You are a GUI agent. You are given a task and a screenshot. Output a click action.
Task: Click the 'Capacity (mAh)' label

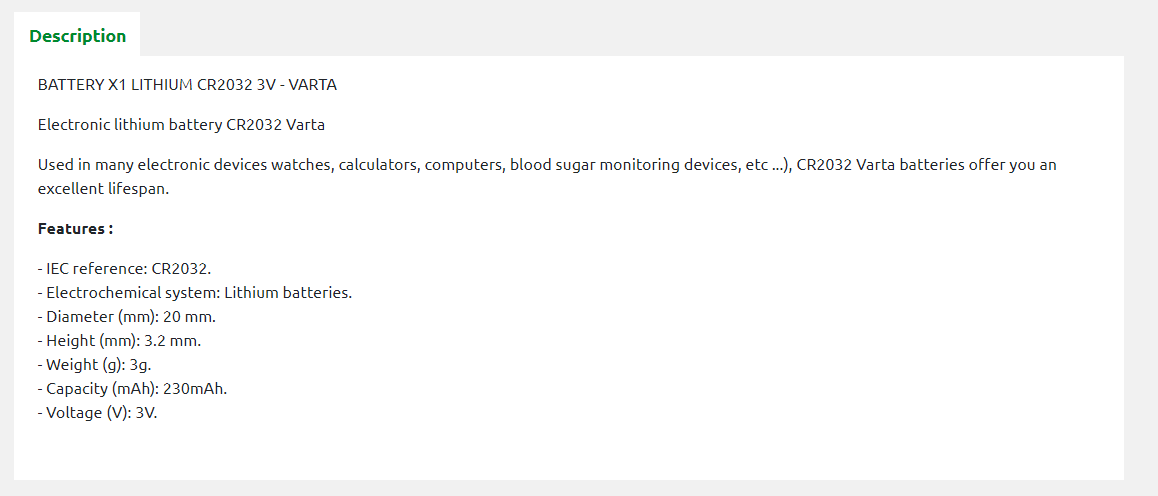(x=98, y=389)
